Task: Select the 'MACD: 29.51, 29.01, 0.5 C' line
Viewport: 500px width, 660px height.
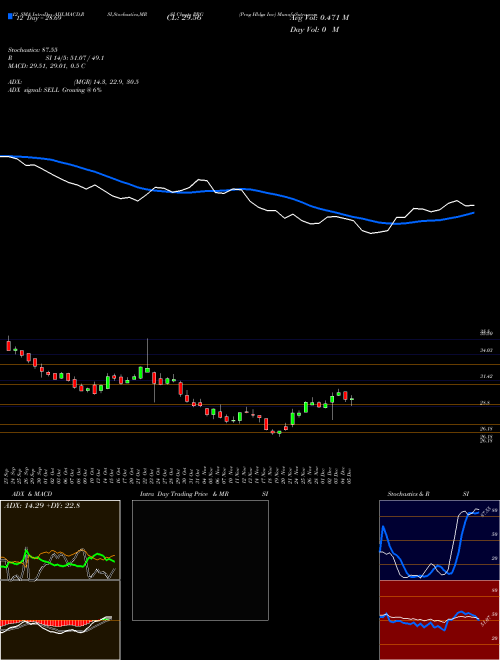Action: [46, 66]
